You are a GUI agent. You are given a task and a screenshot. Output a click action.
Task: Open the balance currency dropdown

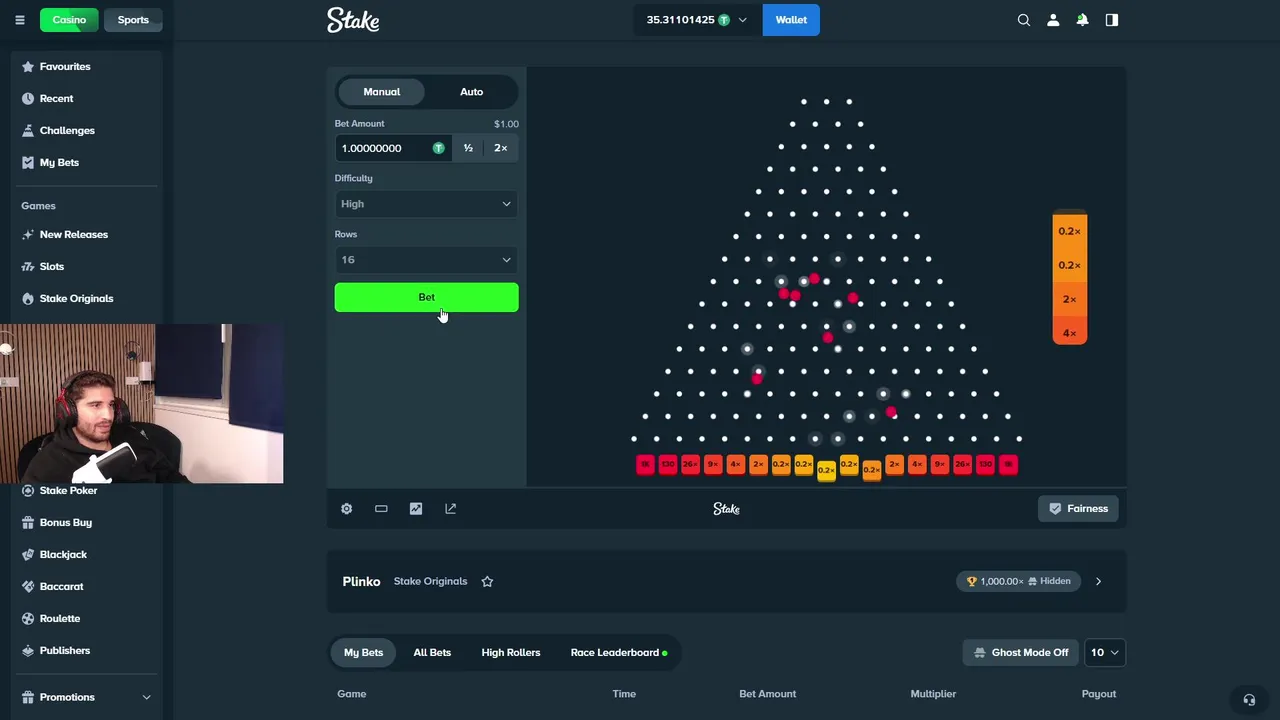pos(698,20)
